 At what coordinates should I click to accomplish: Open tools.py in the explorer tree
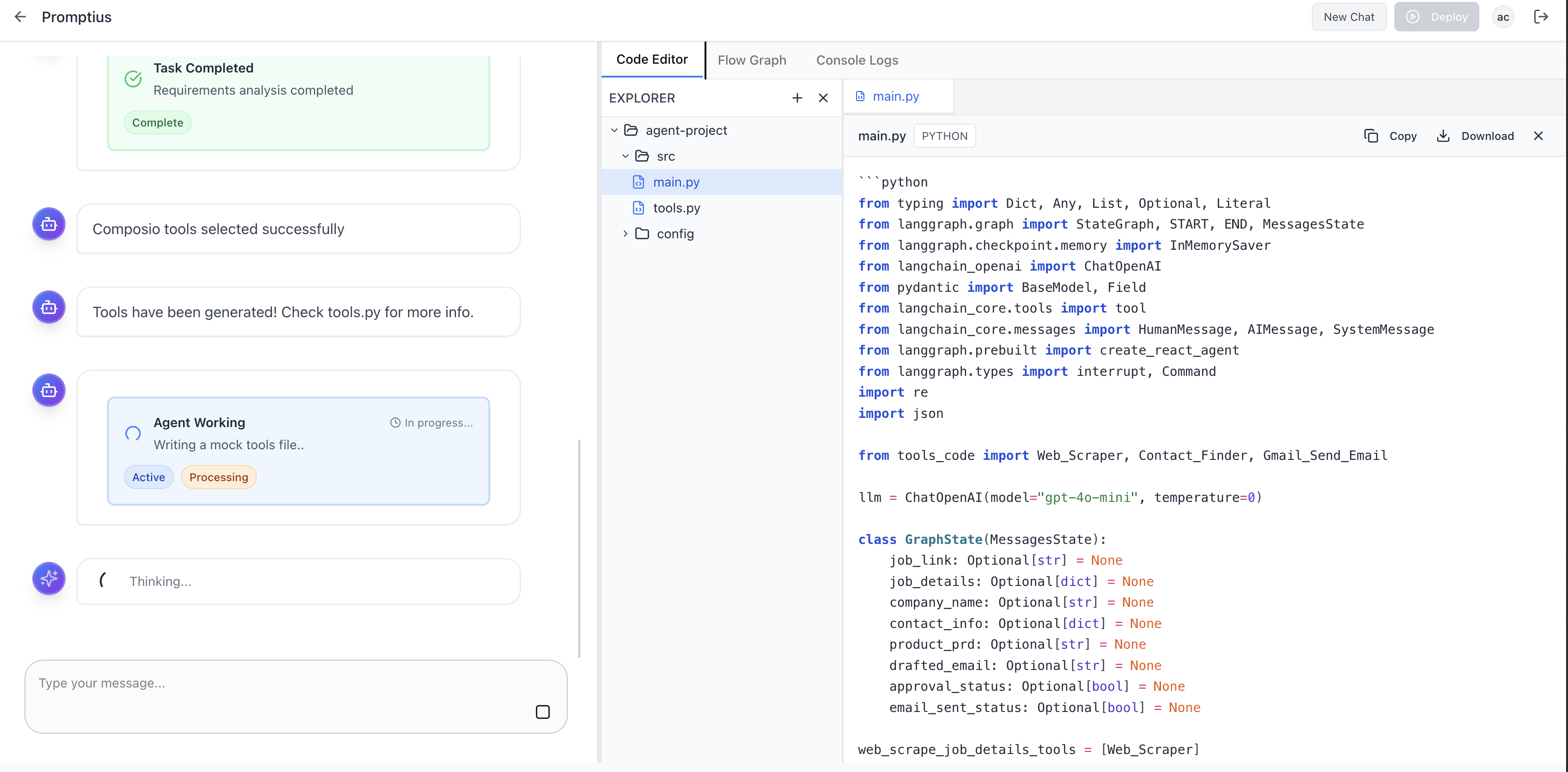[676, 208]
